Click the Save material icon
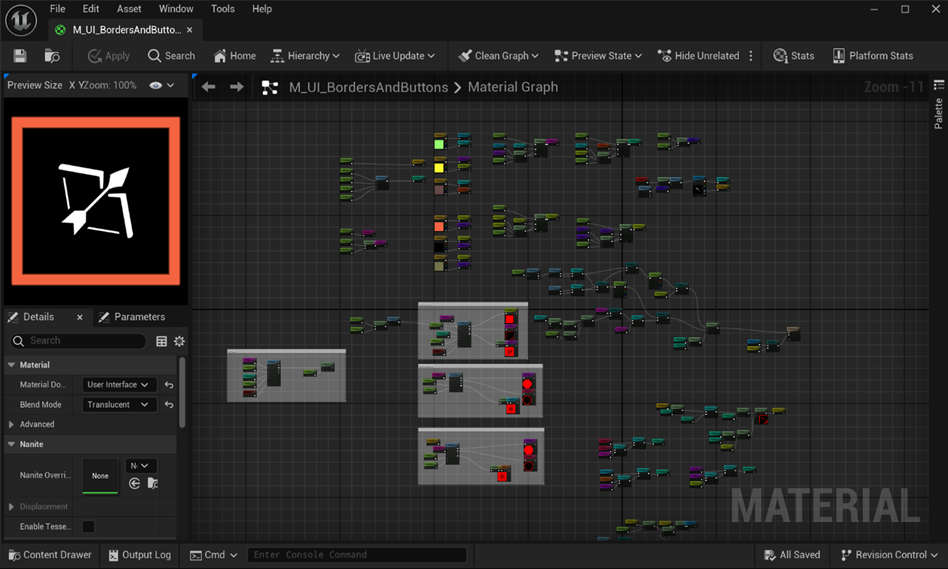 point(20,56)
